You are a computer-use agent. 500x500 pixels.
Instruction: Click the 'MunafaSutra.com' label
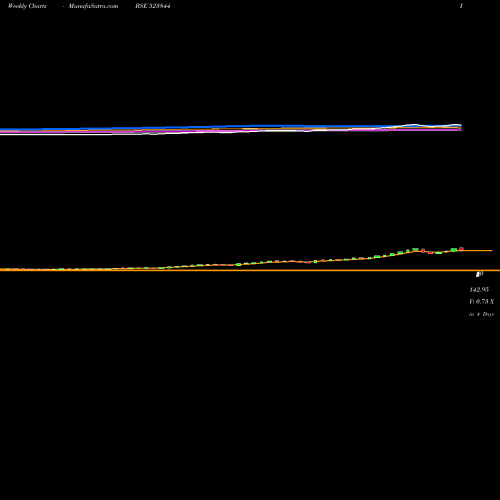click(x=93, y=6)
